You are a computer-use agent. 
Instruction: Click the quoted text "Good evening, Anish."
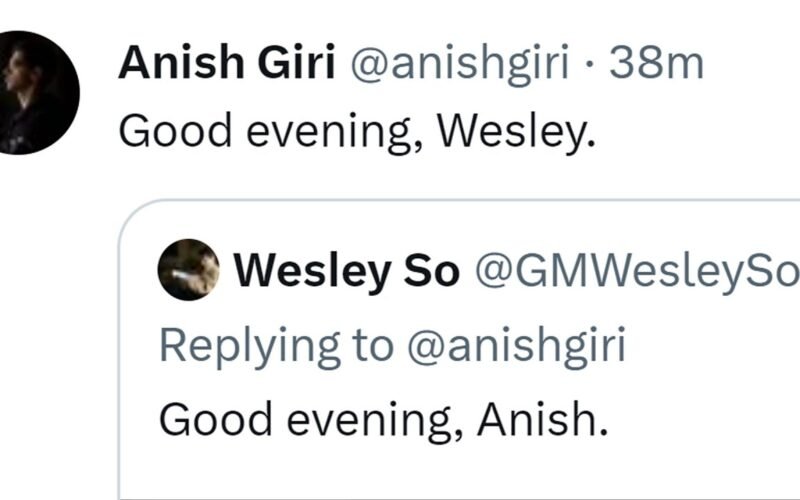pyautogui.click(x=383, y=419)
